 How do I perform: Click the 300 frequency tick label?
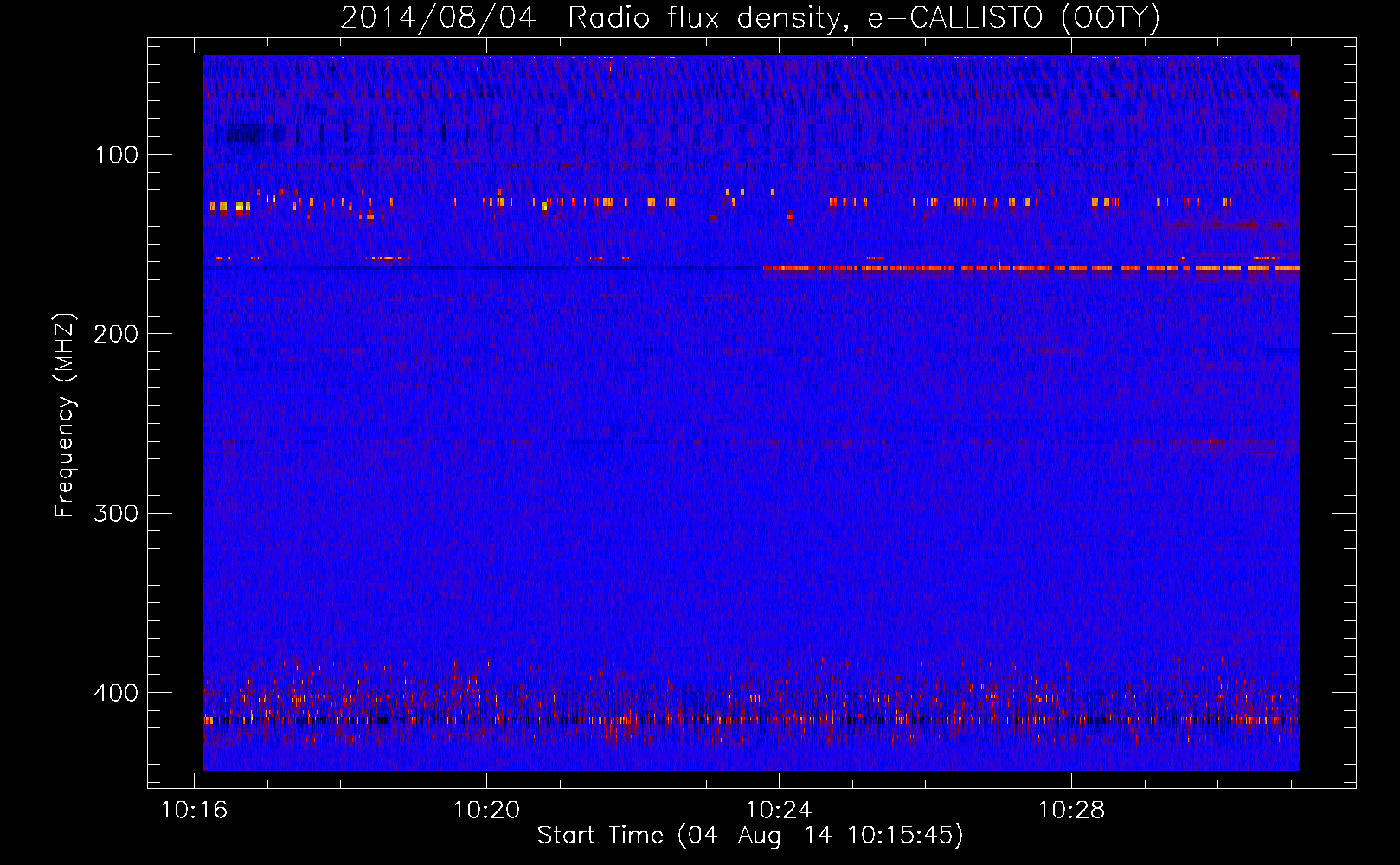pos(116,513)
